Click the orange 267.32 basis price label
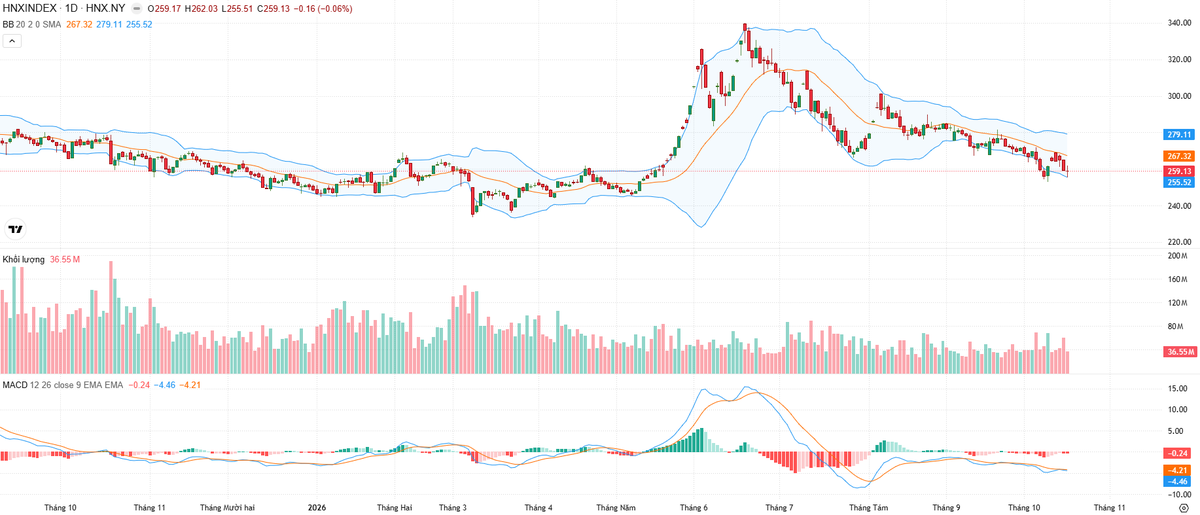This screenshot has width=1200, height=515. (x=1180, y=156)
